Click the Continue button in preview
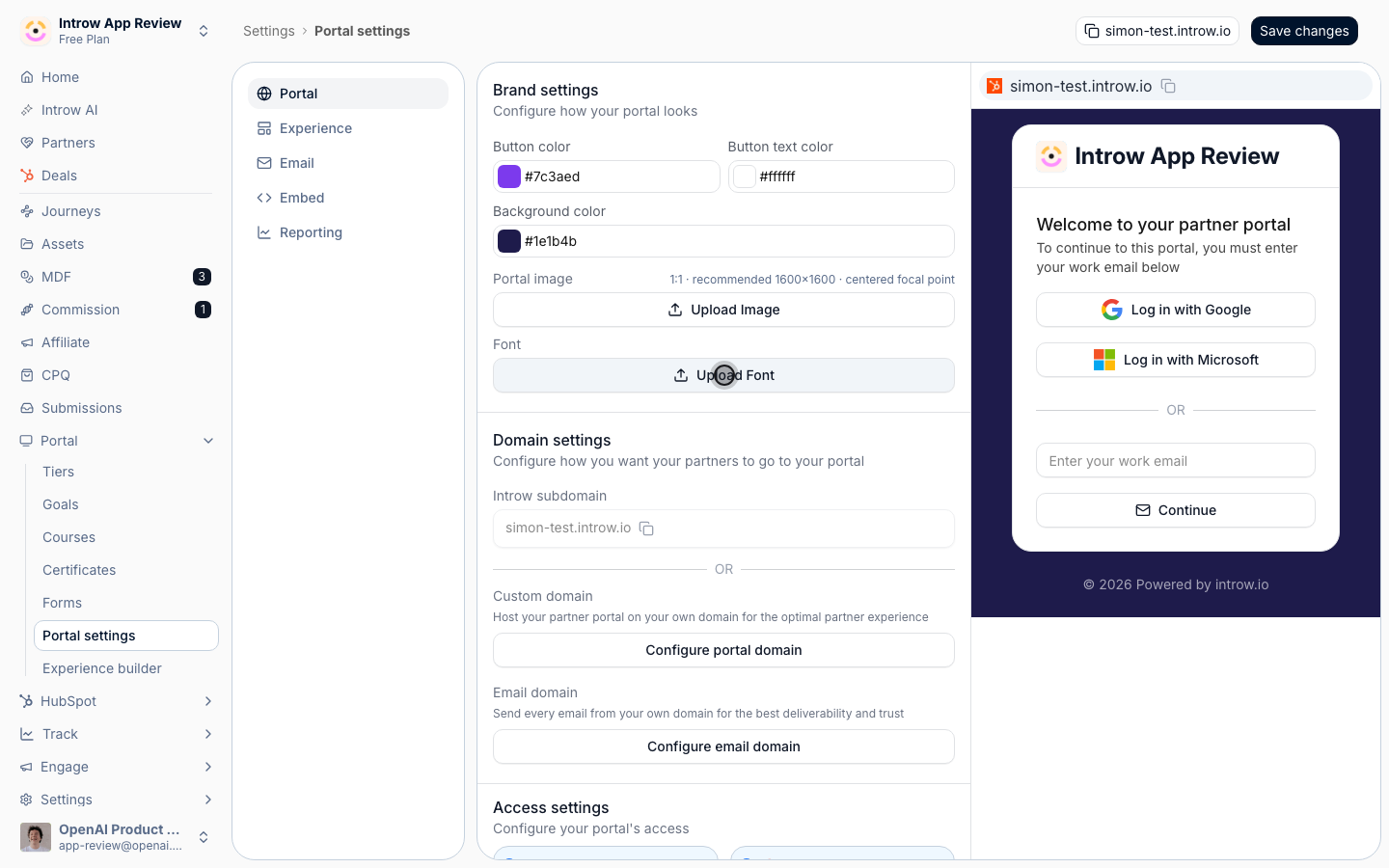 (1176, 510)
